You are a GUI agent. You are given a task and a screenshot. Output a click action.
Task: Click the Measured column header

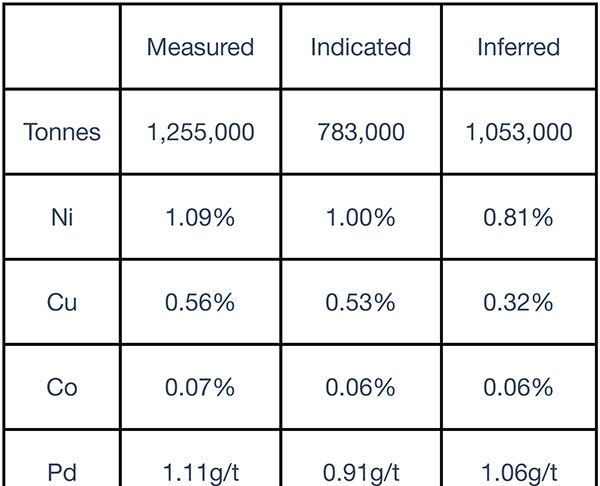pos(200,47)
